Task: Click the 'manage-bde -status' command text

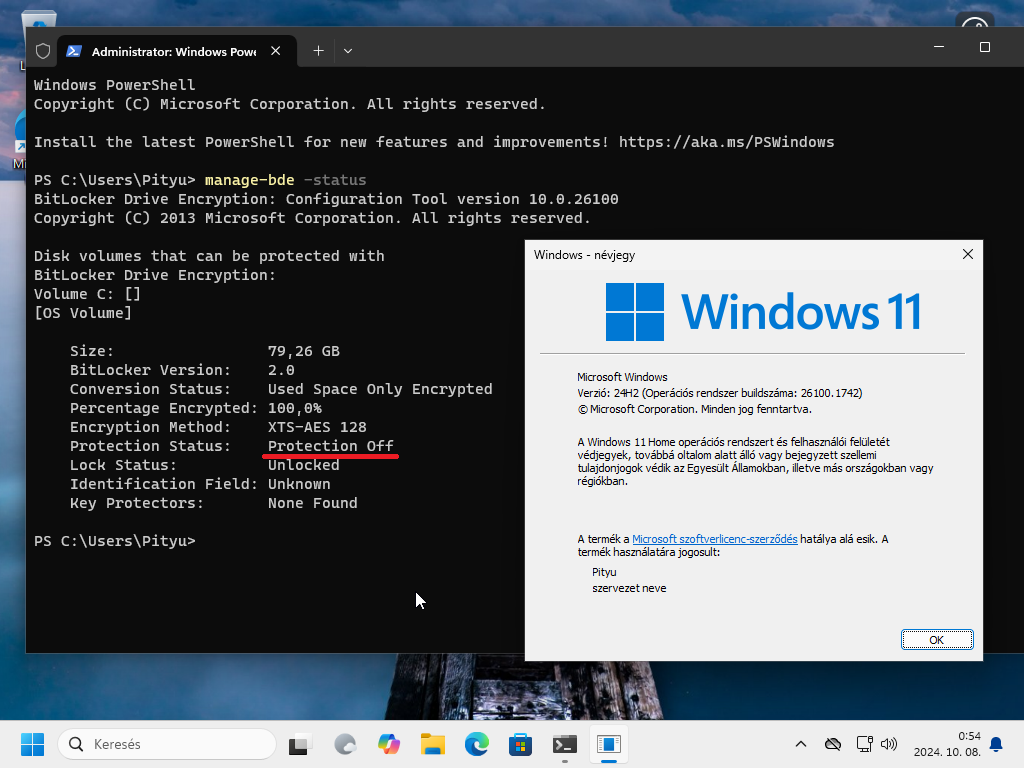Action: [x=285, y=180]
